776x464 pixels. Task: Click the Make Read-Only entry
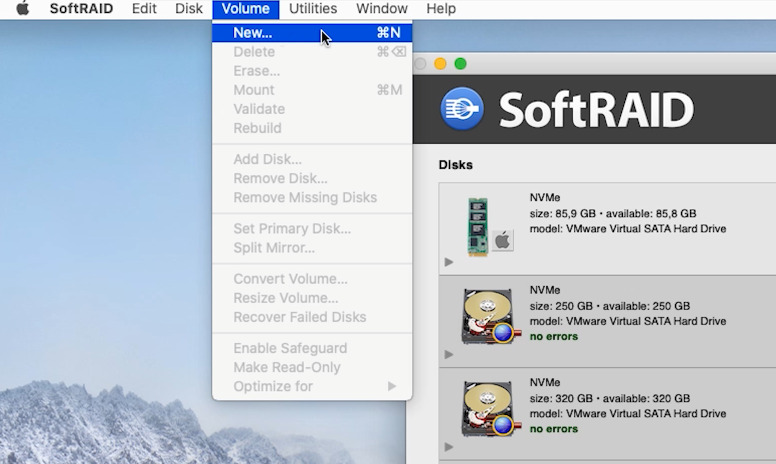(312, 367)
